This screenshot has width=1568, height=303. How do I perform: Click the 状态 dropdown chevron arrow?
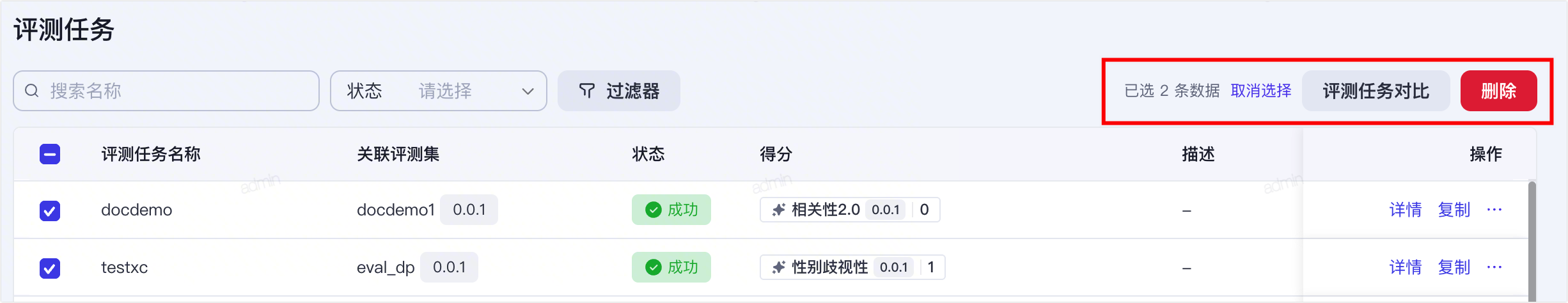528,91
